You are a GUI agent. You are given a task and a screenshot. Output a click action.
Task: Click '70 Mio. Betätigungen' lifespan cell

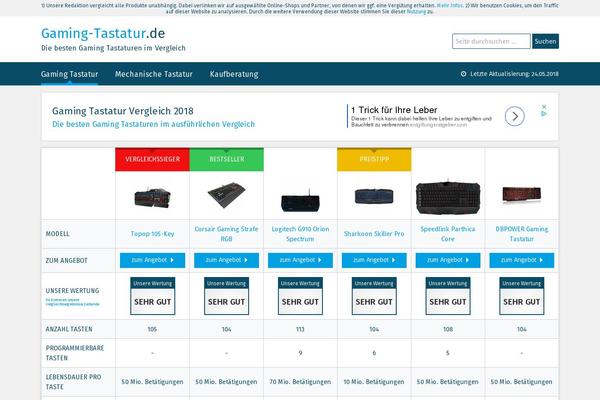pyautogui.click(x=300, y=382)
